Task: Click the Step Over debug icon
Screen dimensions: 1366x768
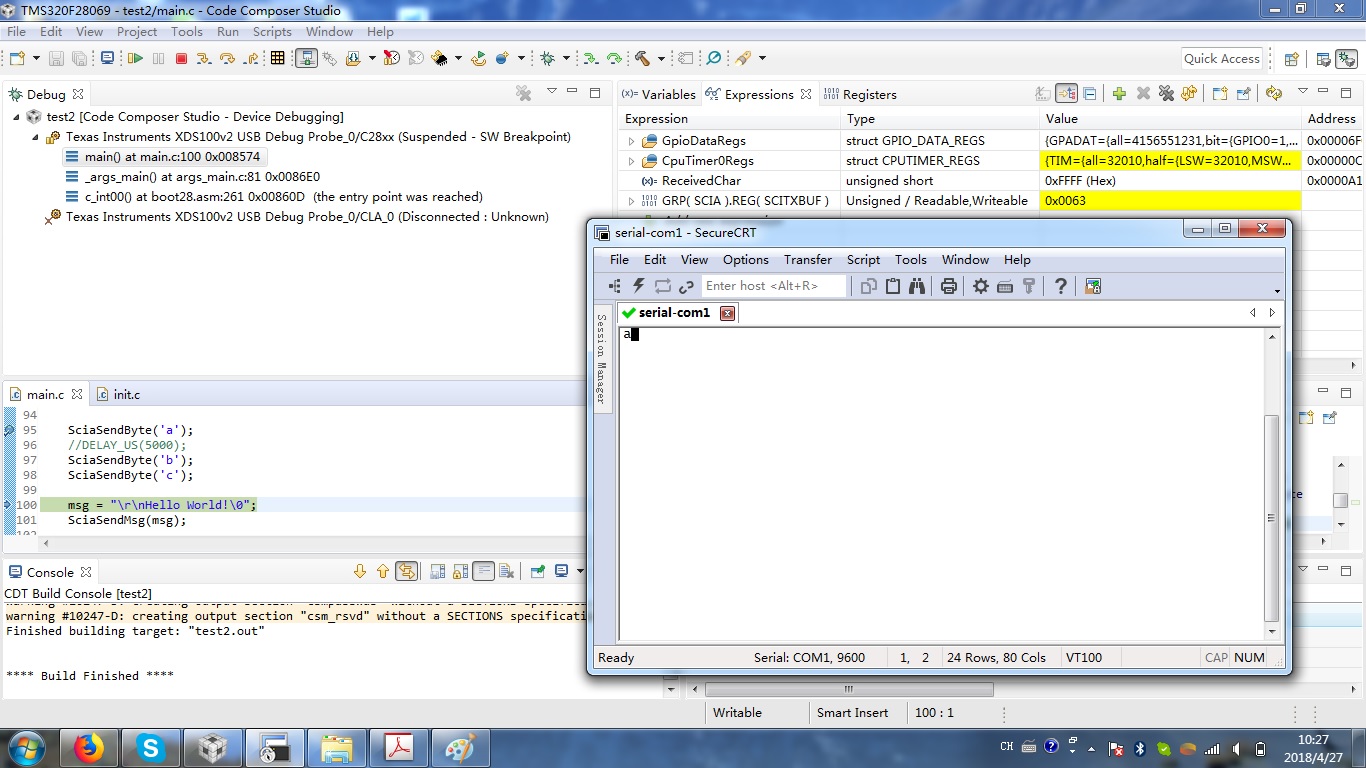Action: tap(228, 58)
